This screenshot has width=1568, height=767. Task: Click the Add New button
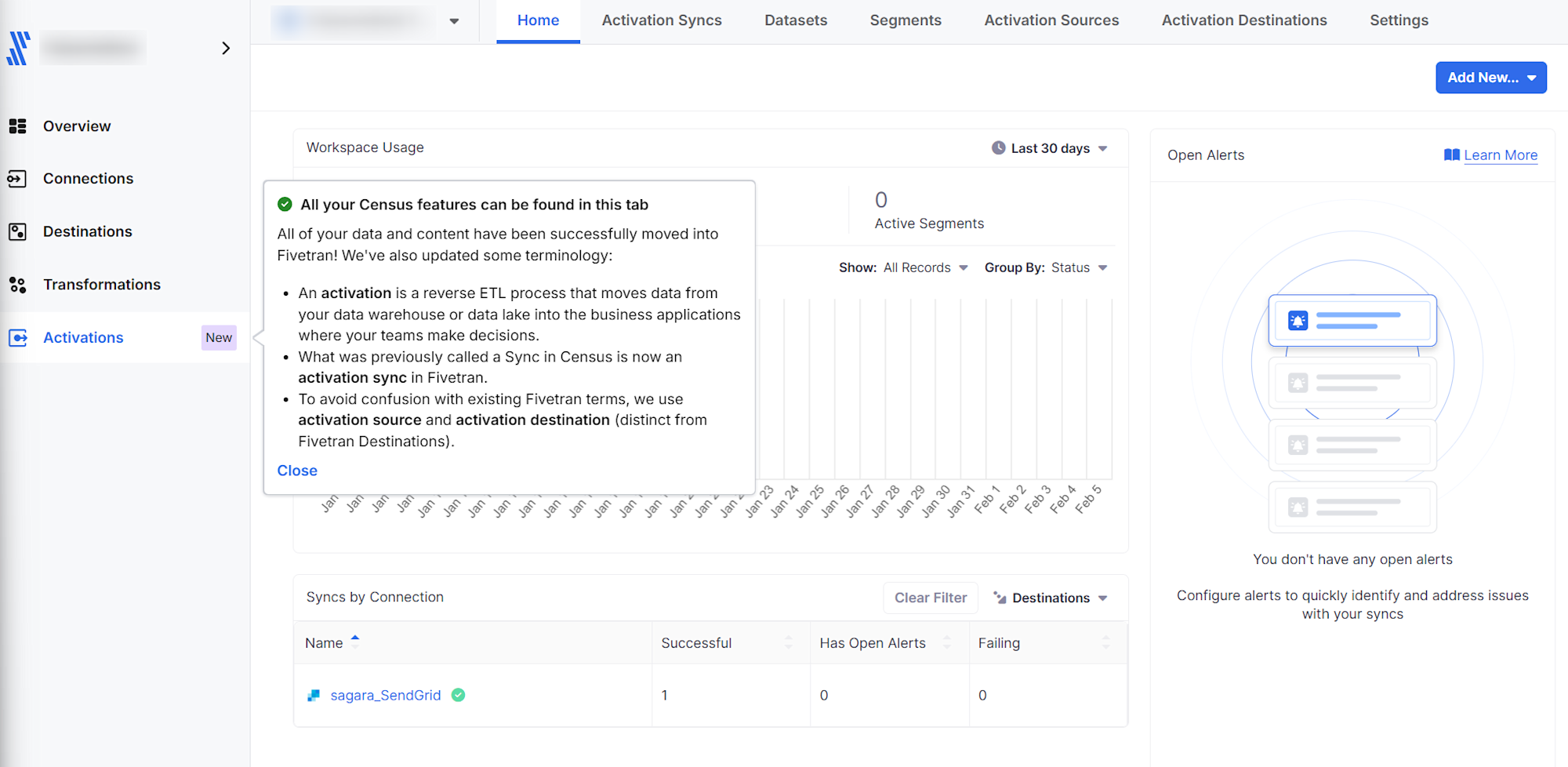click(1490, 78)
